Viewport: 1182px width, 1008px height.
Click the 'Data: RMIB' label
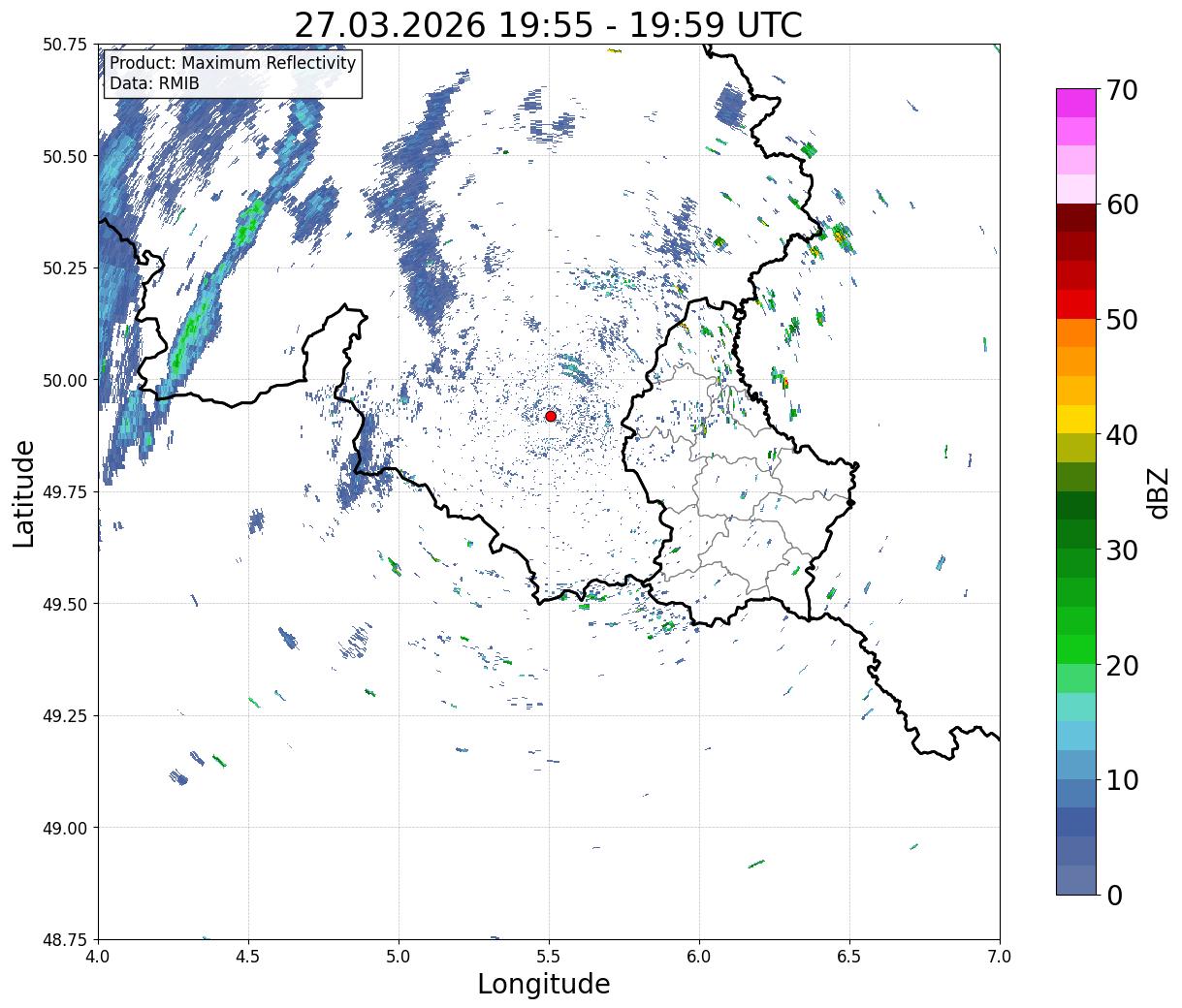[x=154, y=83]
